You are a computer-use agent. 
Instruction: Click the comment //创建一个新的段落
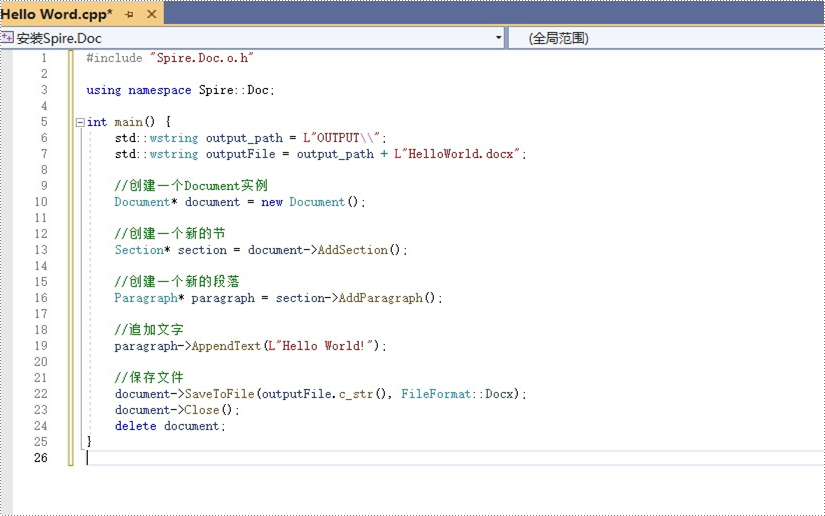[x=177, y=281]
